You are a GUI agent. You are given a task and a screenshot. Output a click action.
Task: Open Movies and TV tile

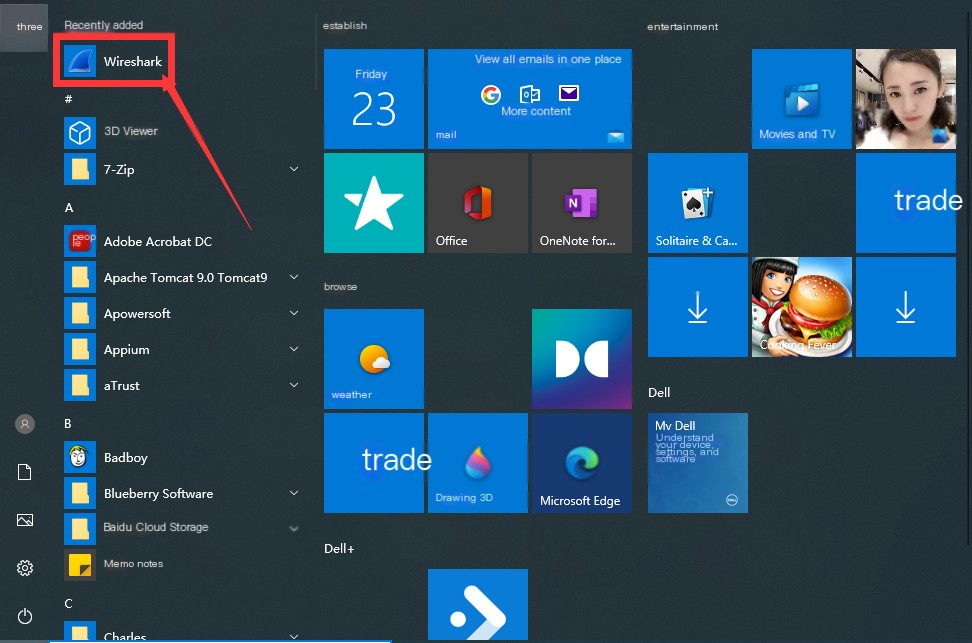click(x=802, y=99)
